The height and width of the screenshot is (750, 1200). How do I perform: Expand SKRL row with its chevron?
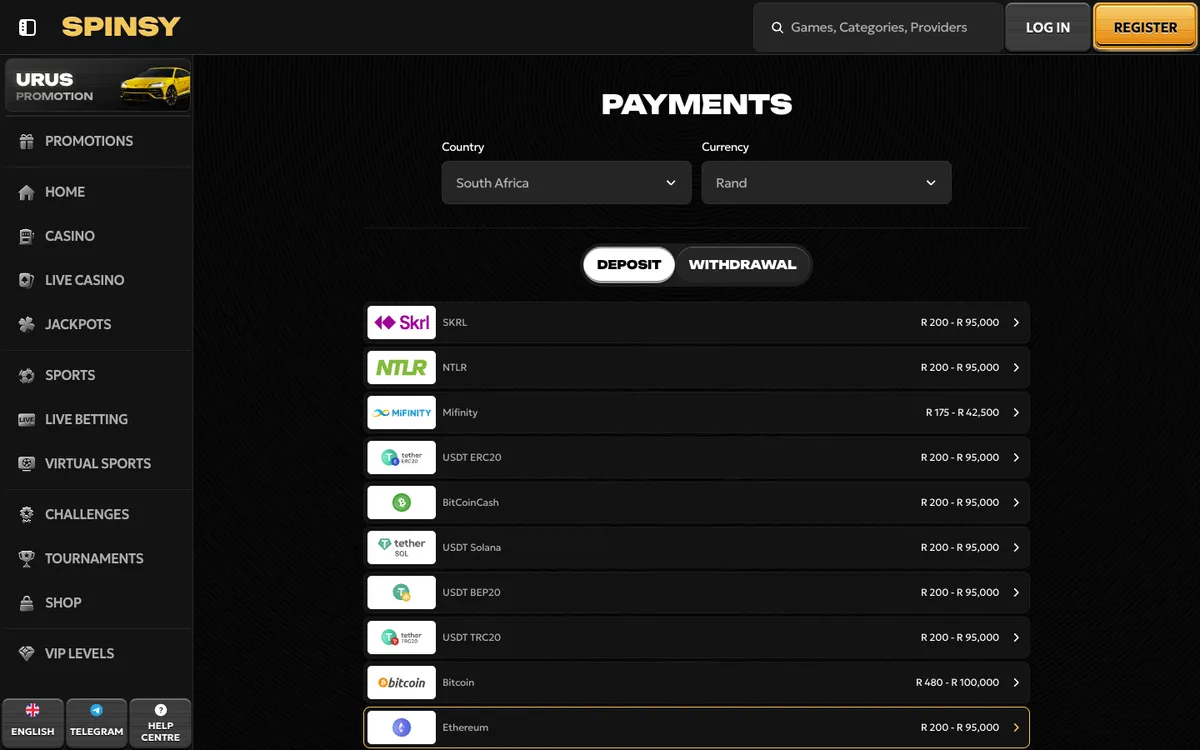click(1016, 323)
